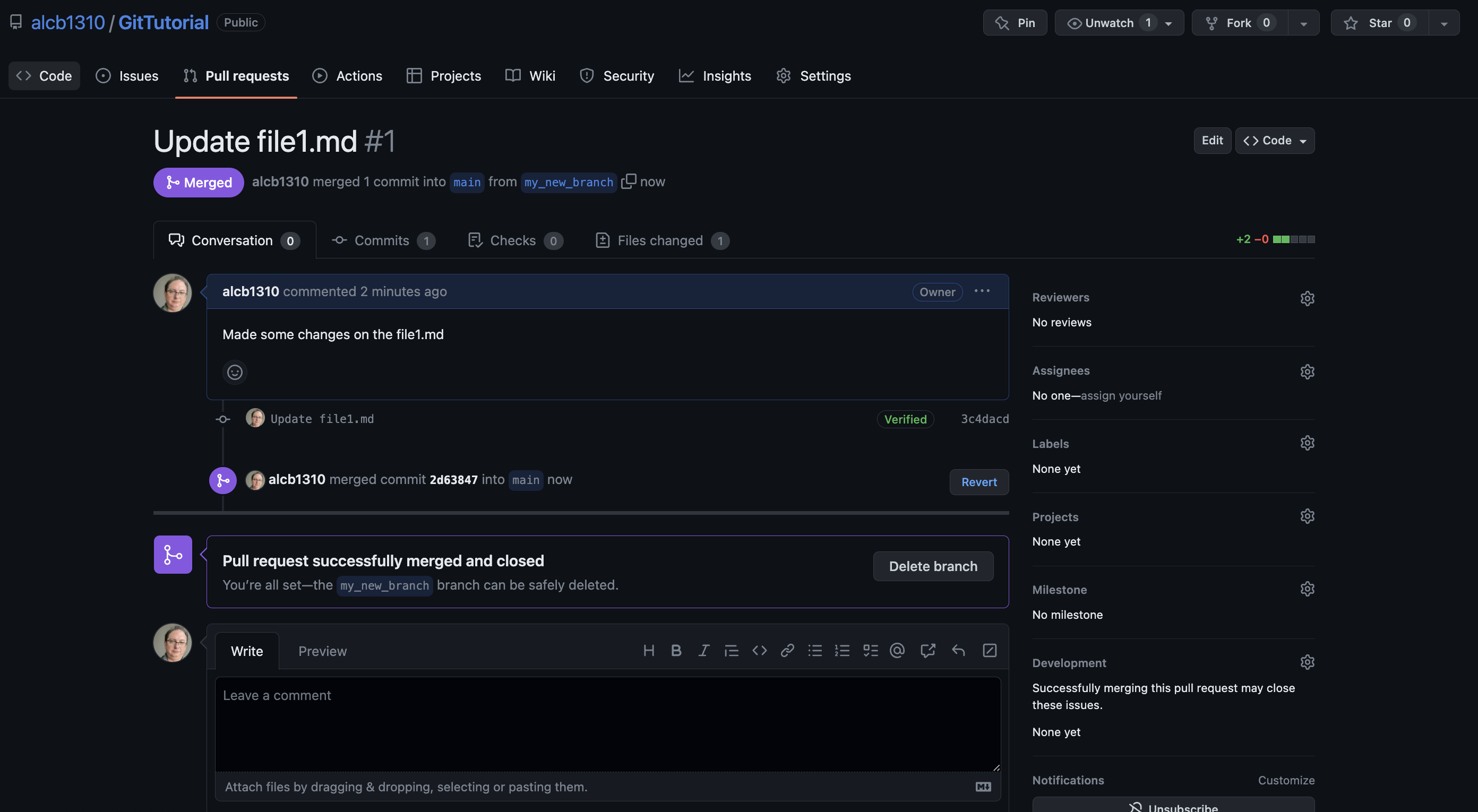The height and width of the screenshot is (812, 1478).
Task: Click the diff stat color bar
Action: point(1293,239)
